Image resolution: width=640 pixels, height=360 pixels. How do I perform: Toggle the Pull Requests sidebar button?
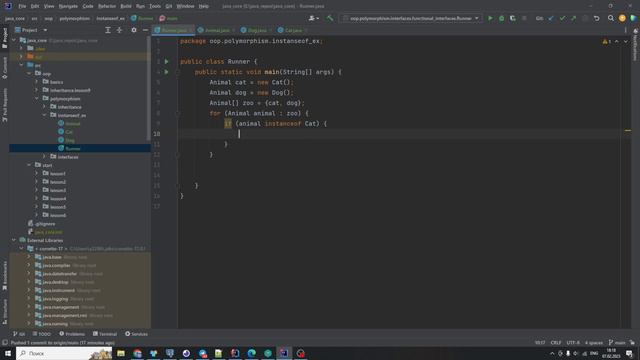[4, 105]
